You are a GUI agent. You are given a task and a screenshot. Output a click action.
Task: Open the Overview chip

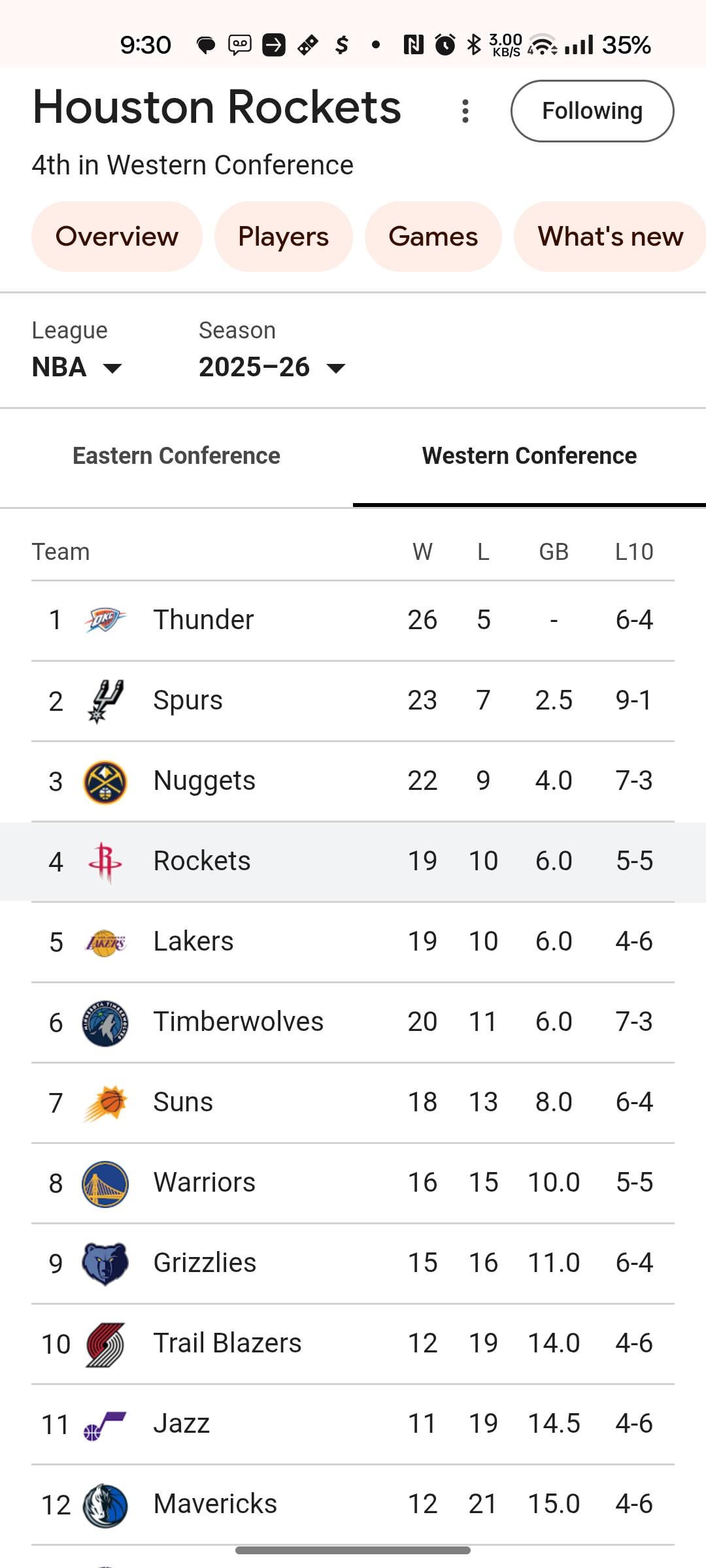click(117, 237)
